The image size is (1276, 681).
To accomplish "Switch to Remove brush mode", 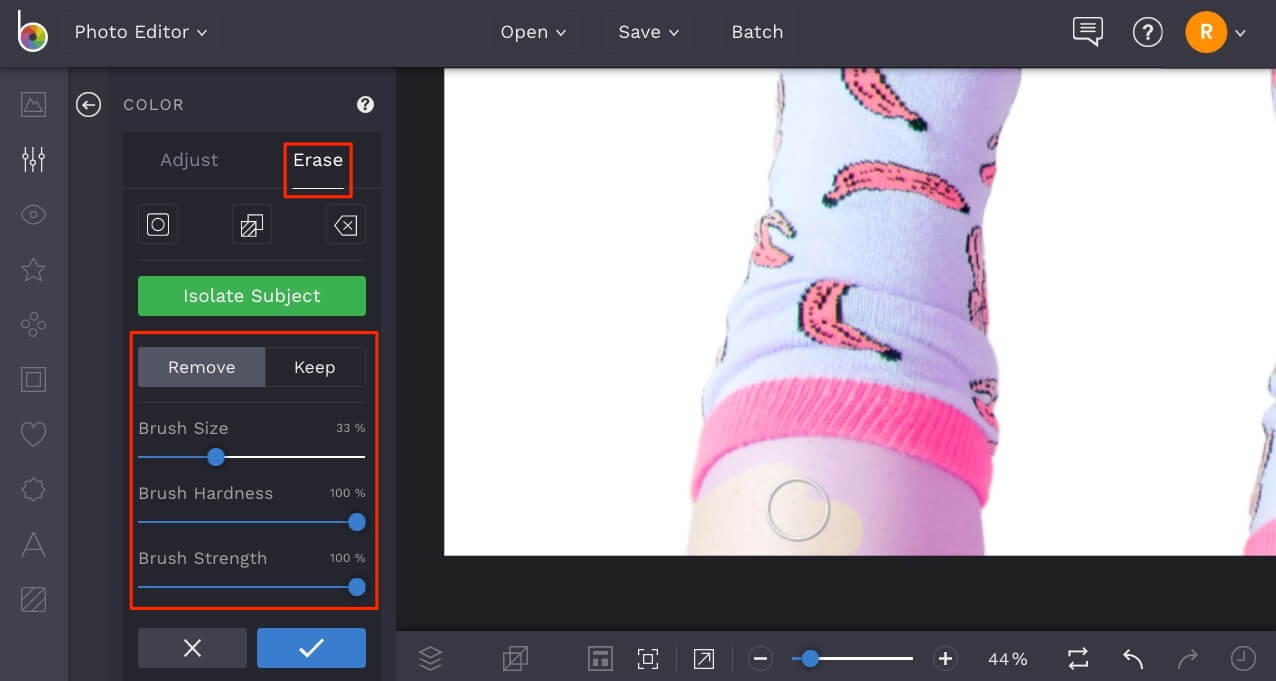I will pyautogui.click(x=201, y=367).
